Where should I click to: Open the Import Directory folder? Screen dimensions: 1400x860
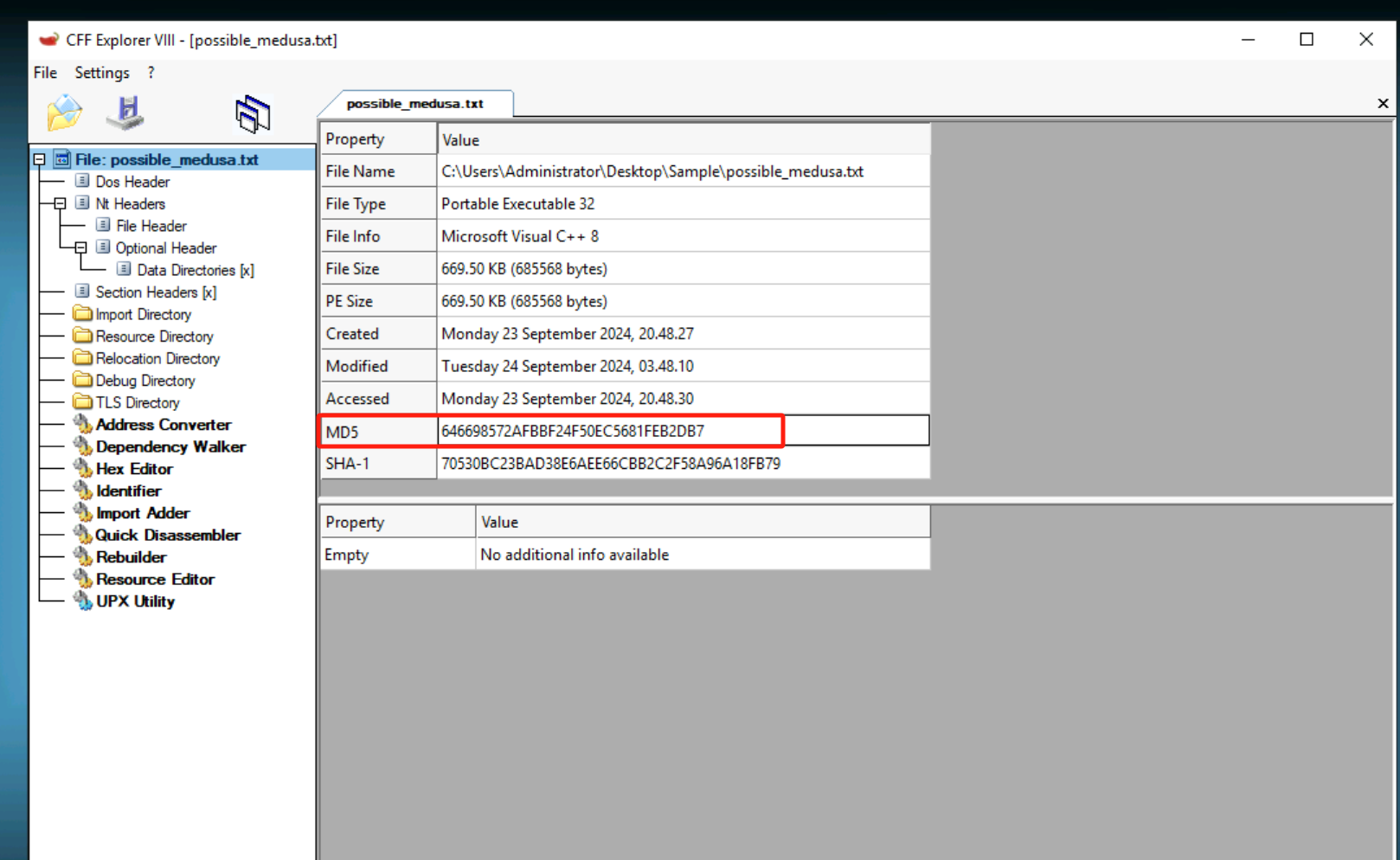(143, 314)
